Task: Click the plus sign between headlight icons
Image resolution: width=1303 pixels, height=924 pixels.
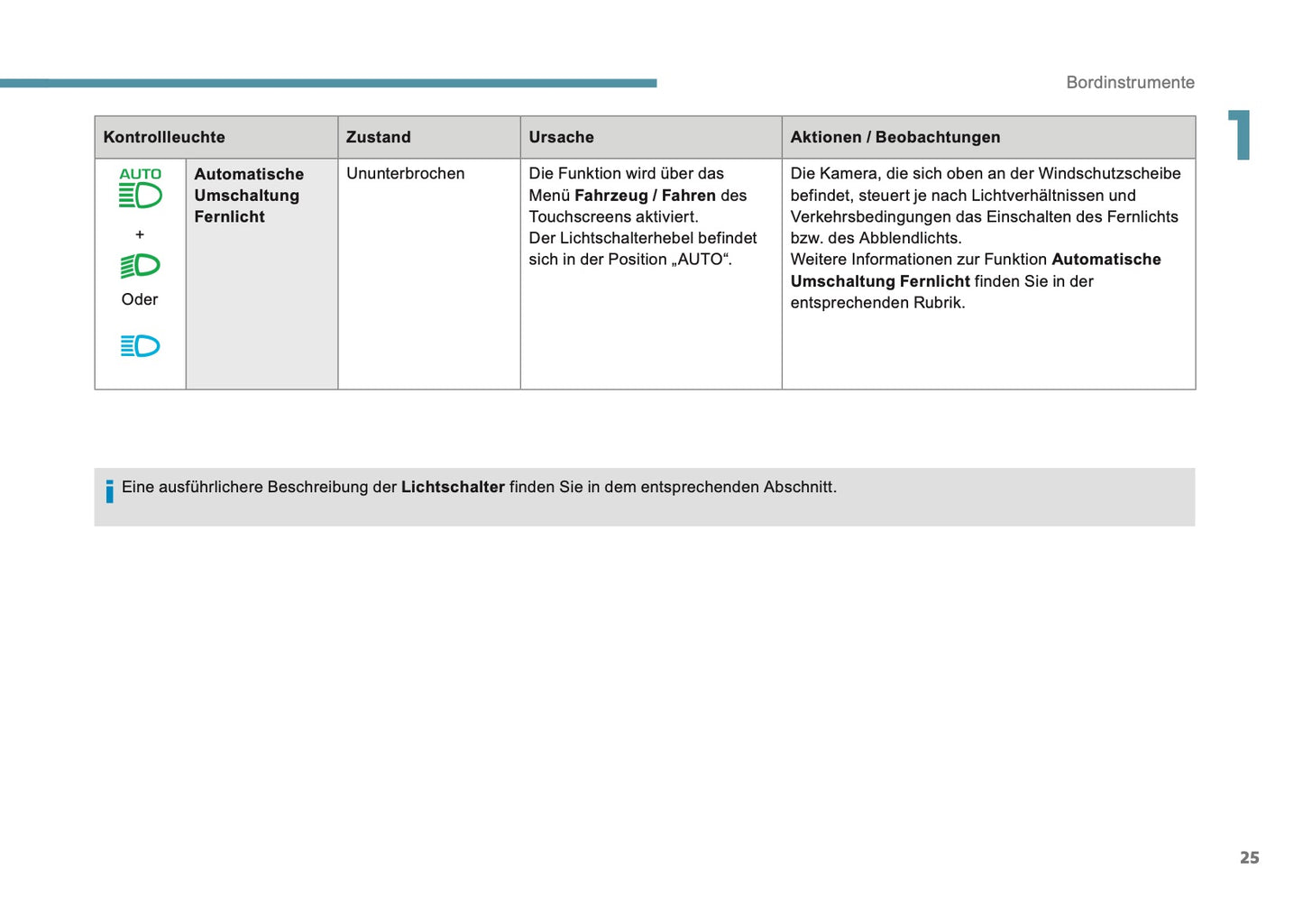Action: point(140,234)
